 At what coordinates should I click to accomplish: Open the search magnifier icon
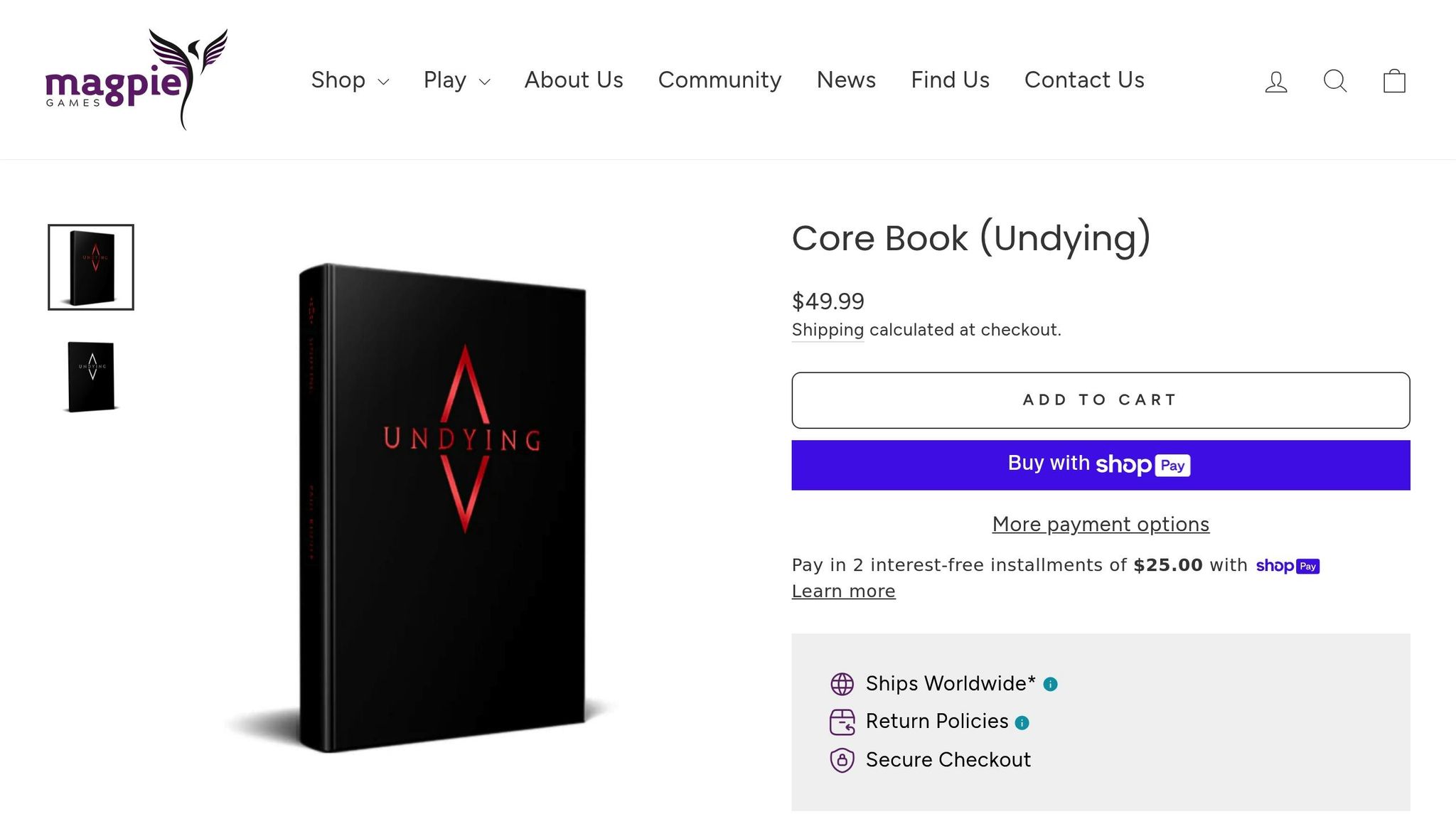(1335, 81)
